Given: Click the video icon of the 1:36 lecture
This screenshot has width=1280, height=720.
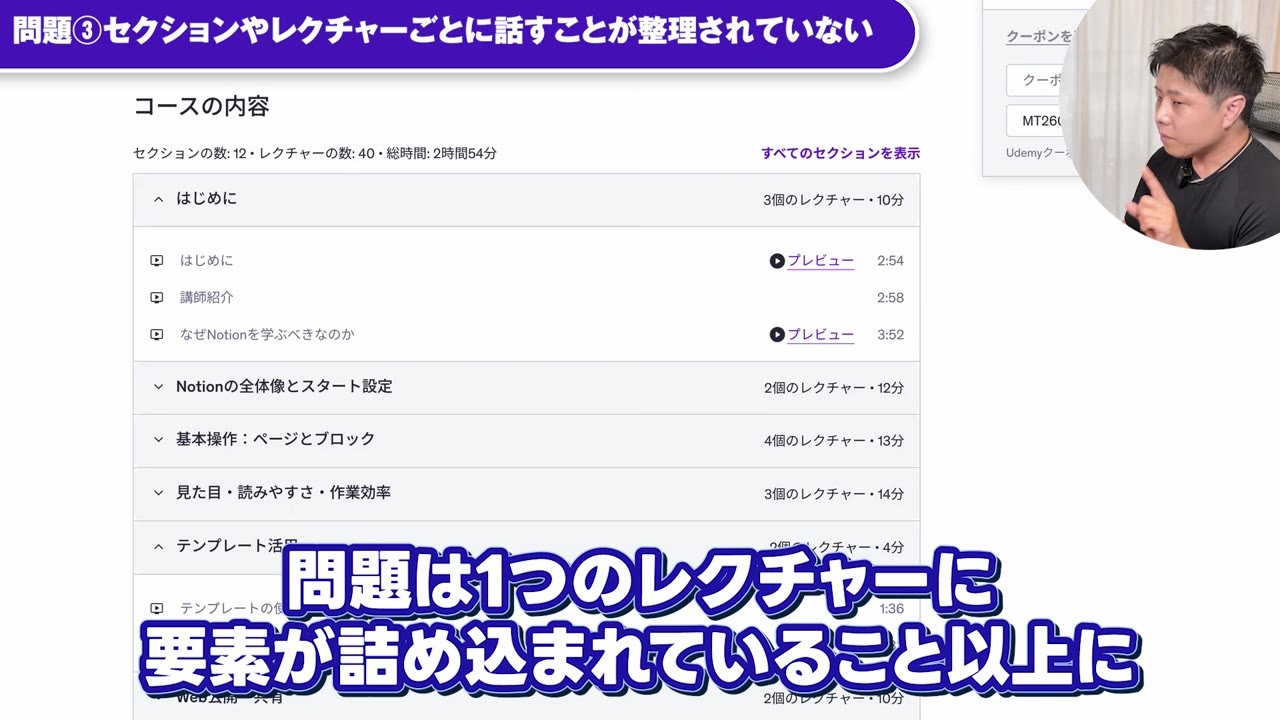Looking at the screenshot, I should click(157, 608).
